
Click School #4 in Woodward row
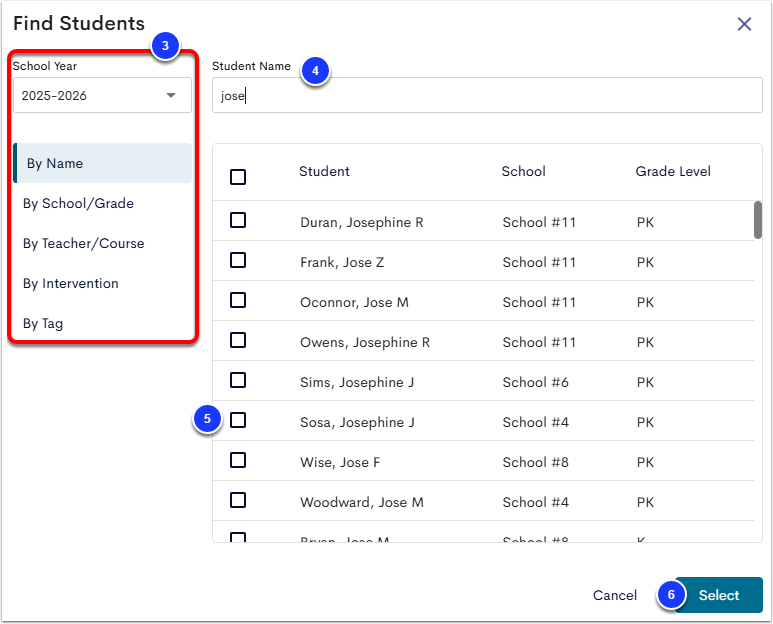coord(535,502)
